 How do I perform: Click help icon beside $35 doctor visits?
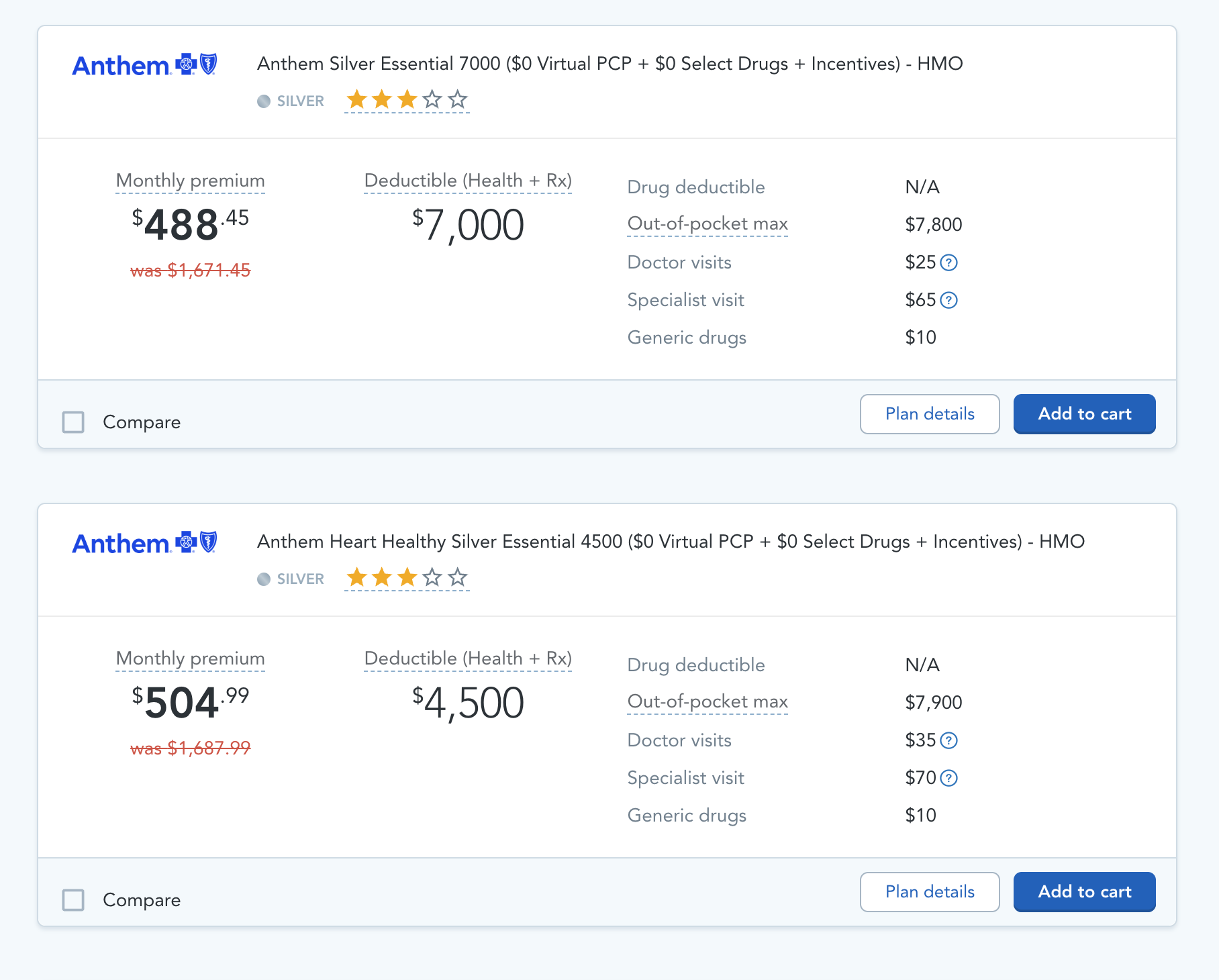coord(948,740)
